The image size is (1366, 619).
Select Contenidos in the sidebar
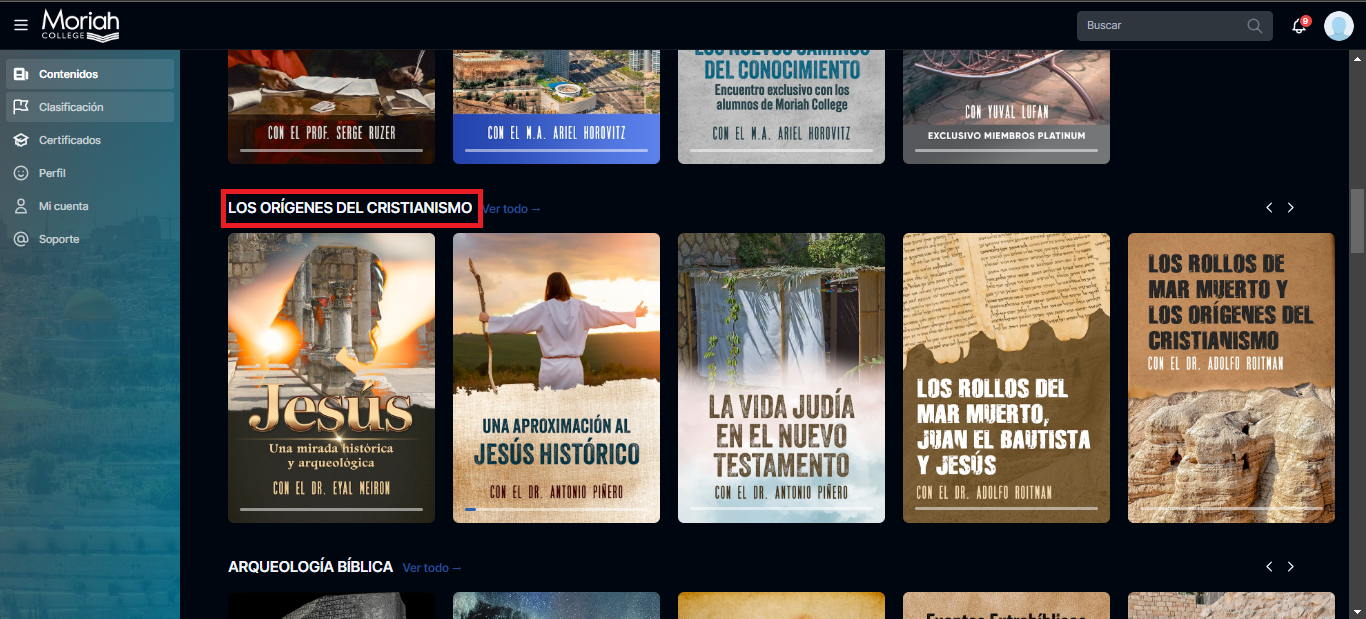click(x=68, y=74)
